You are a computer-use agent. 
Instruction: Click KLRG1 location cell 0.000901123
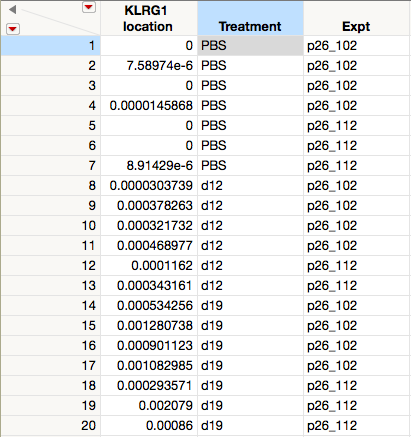[149, 346]
